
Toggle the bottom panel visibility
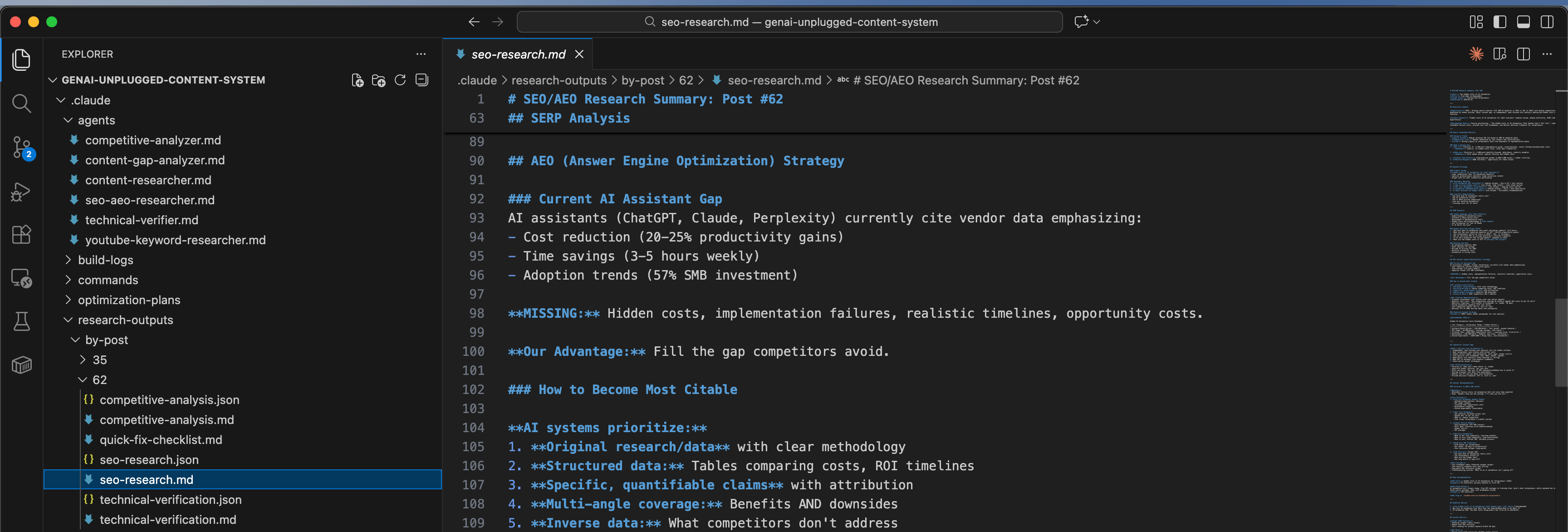click(1524, 22)
